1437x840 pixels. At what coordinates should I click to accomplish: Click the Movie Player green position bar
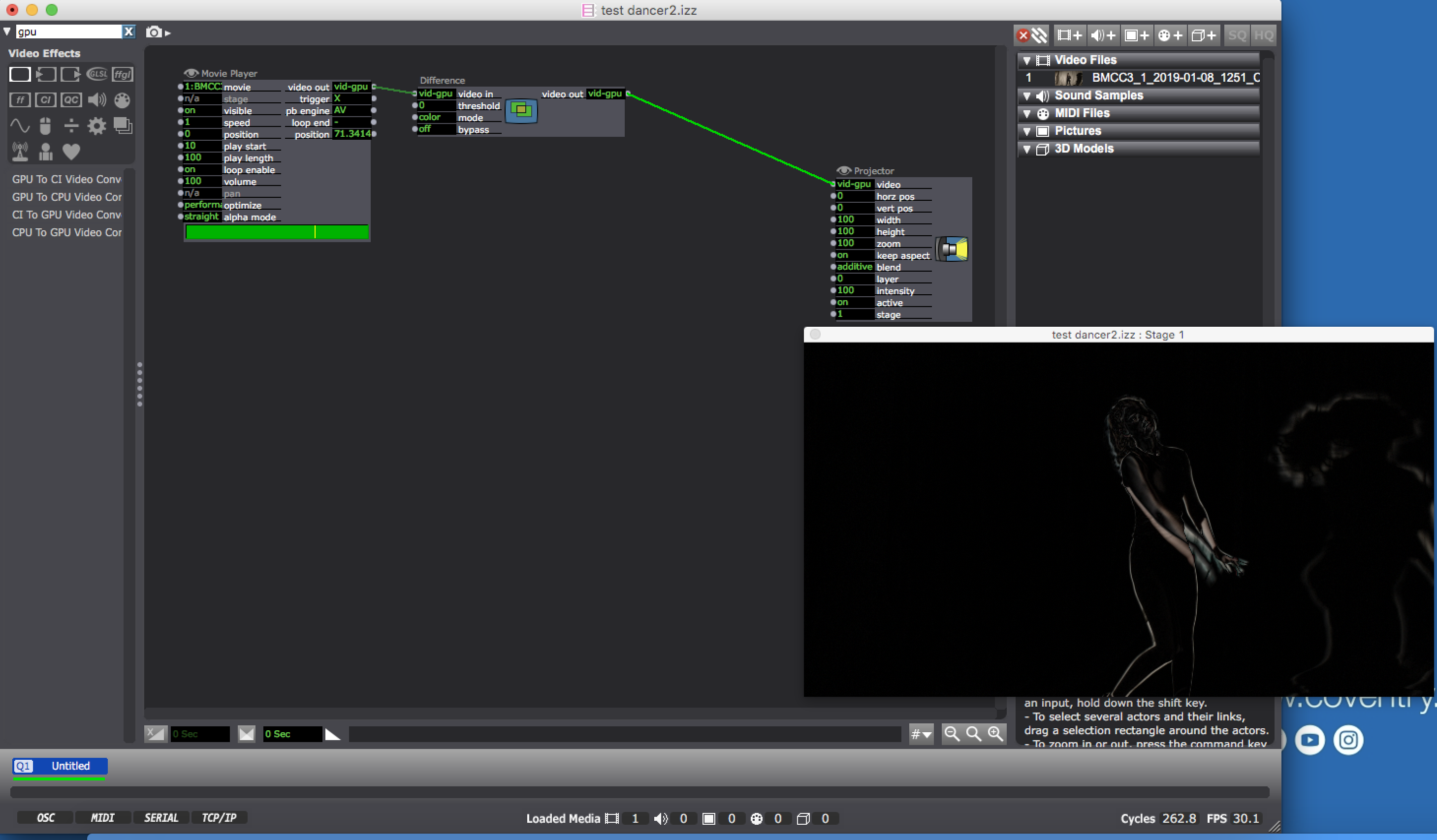click(277, 231)
